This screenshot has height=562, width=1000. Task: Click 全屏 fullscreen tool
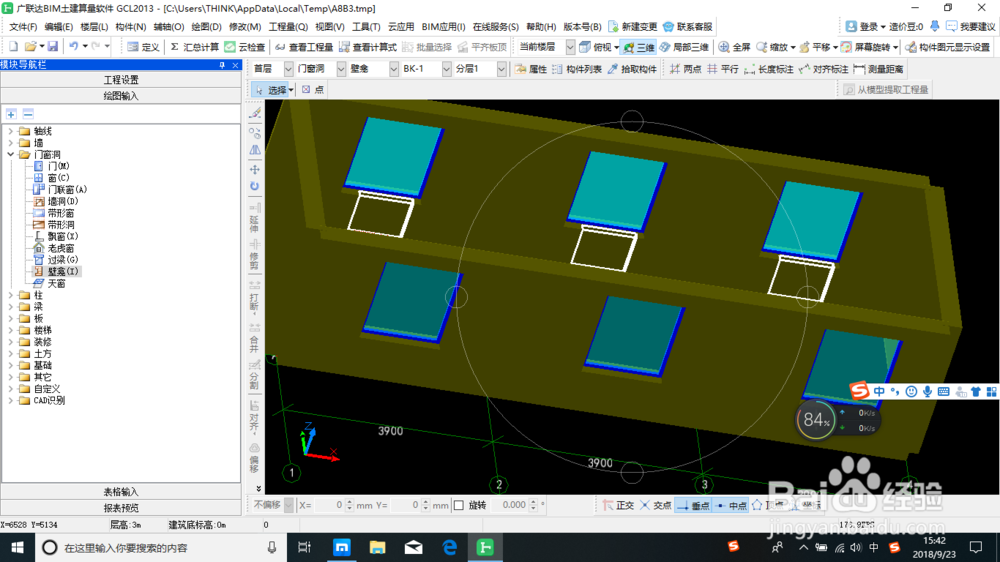click(x=735, y=47)
